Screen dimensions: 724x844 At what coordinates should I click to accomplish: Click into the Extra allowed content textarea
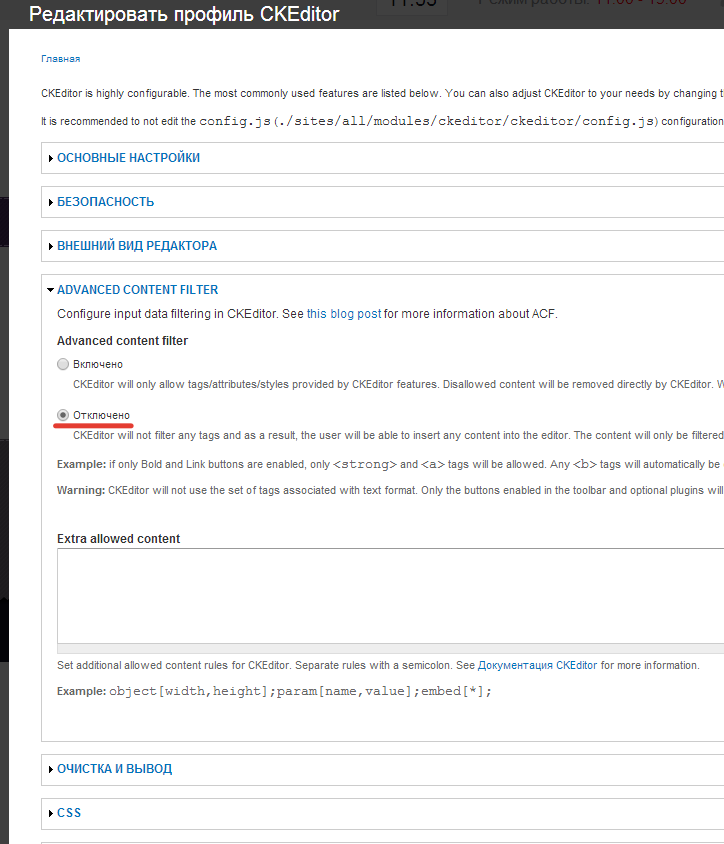[390, 596]
